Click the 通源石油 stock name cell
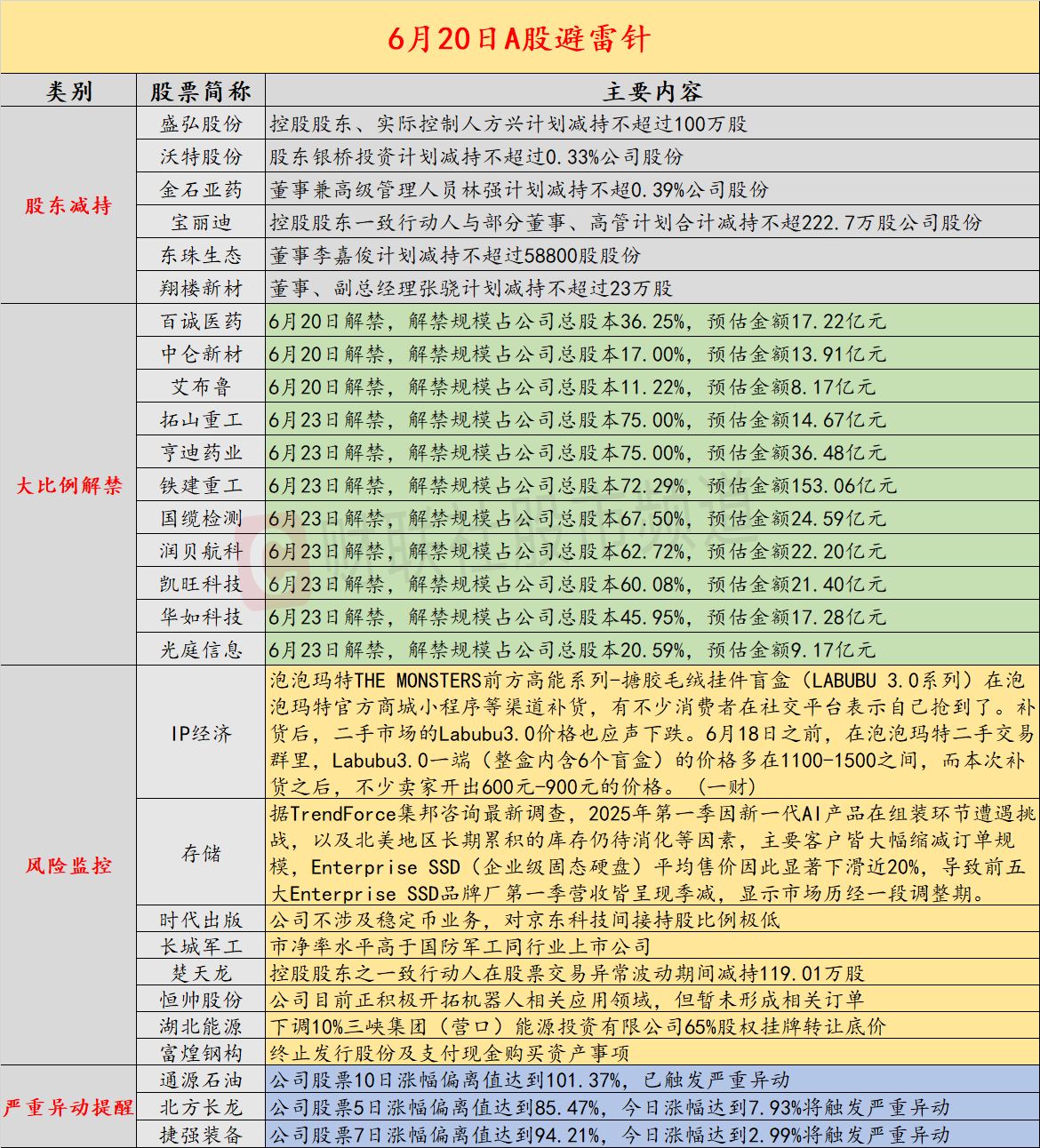Screen dimensions: 1040x1148 [x=201, y=1080]
